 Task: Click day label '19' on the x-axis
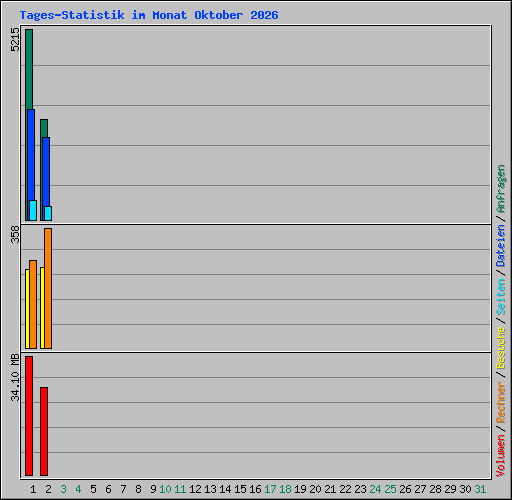click(x=300, y=489)
